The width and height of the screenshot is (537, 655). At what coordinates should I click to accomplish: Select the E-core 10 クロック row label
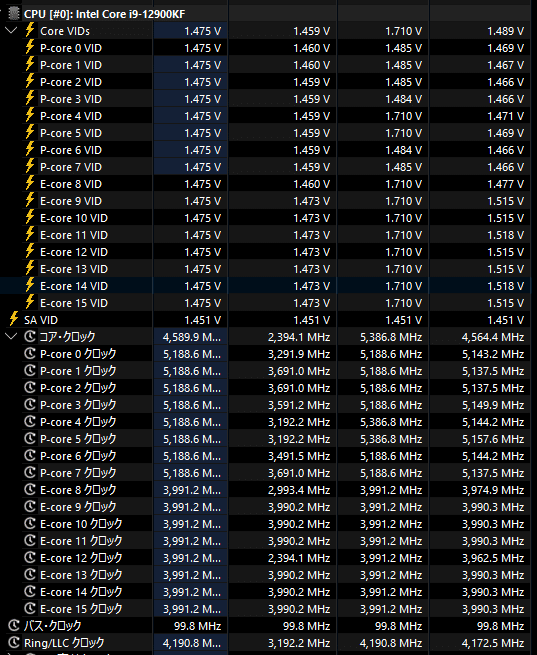tap(81, 524)
